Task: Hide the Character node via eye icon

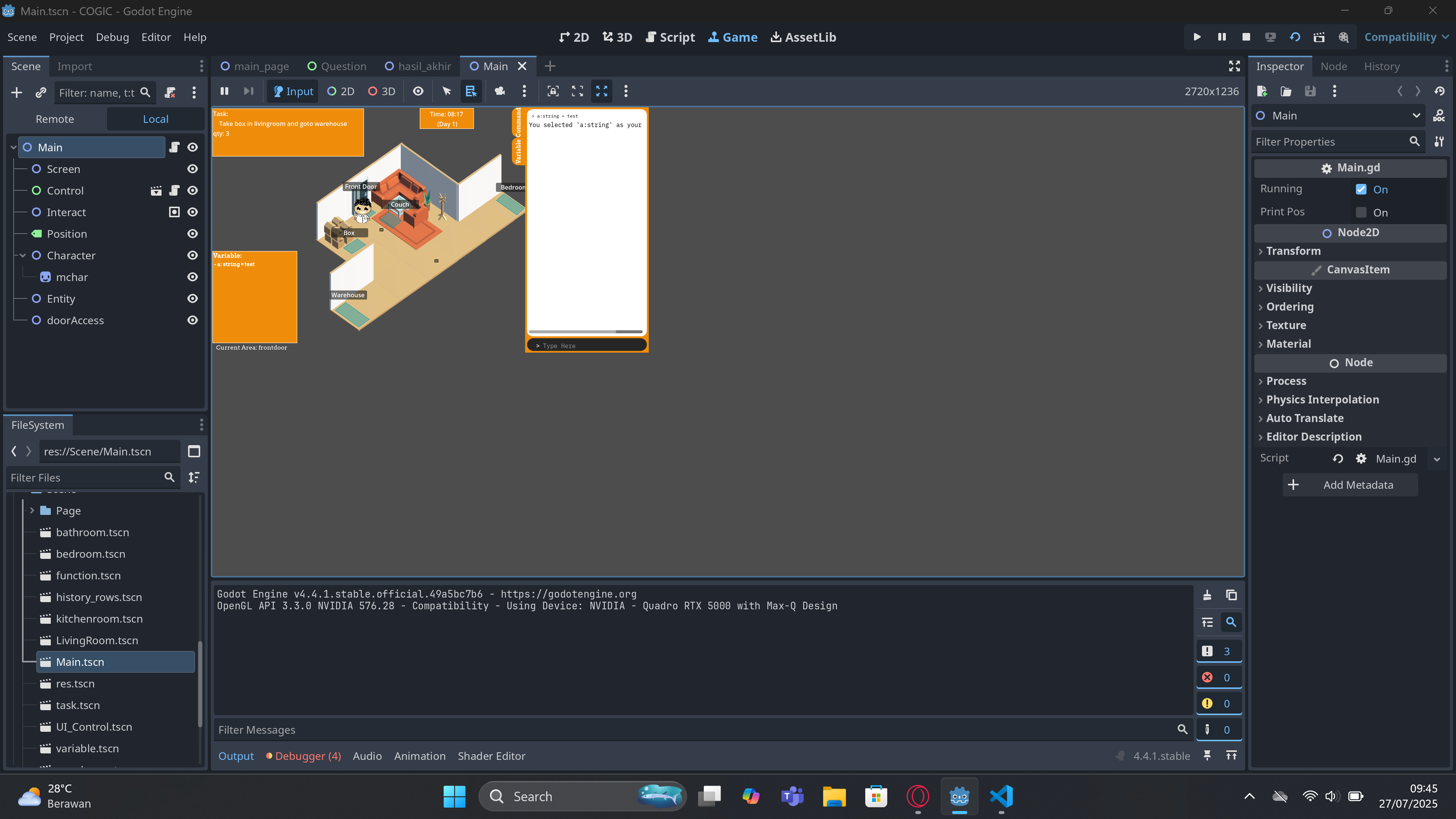Action: 192,256
